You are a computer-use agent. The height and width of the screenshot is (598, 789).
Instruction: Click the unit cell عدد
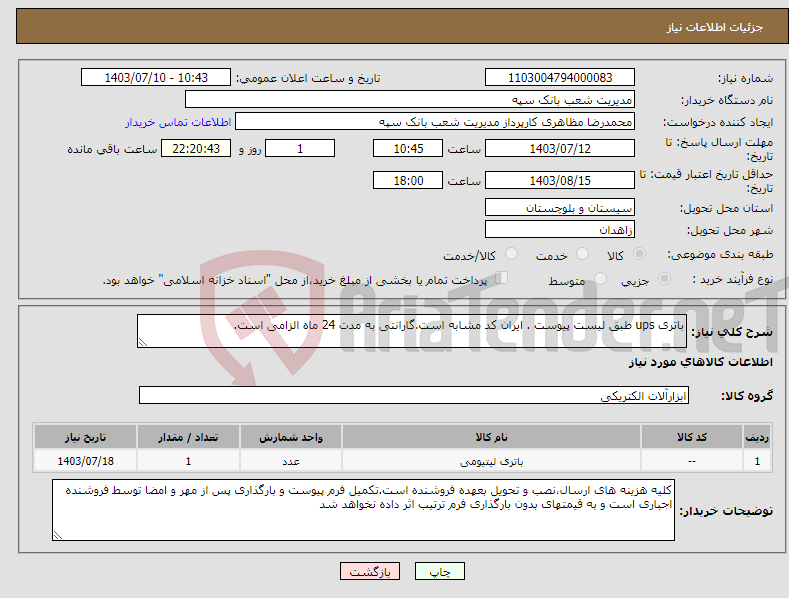coord(291,461)
